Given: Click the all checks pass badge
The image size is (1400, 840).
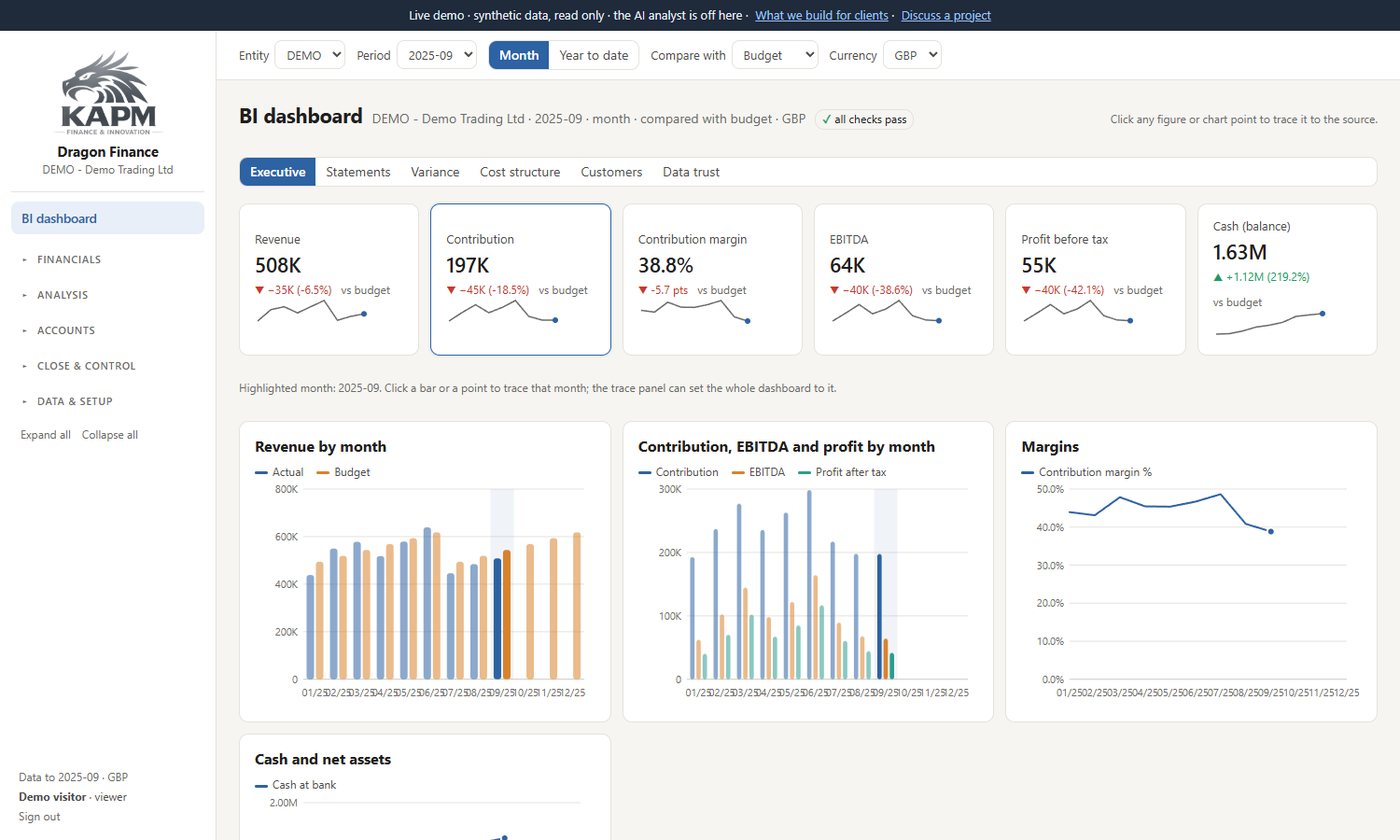Looking at the screenshot, I should point(864,120).
